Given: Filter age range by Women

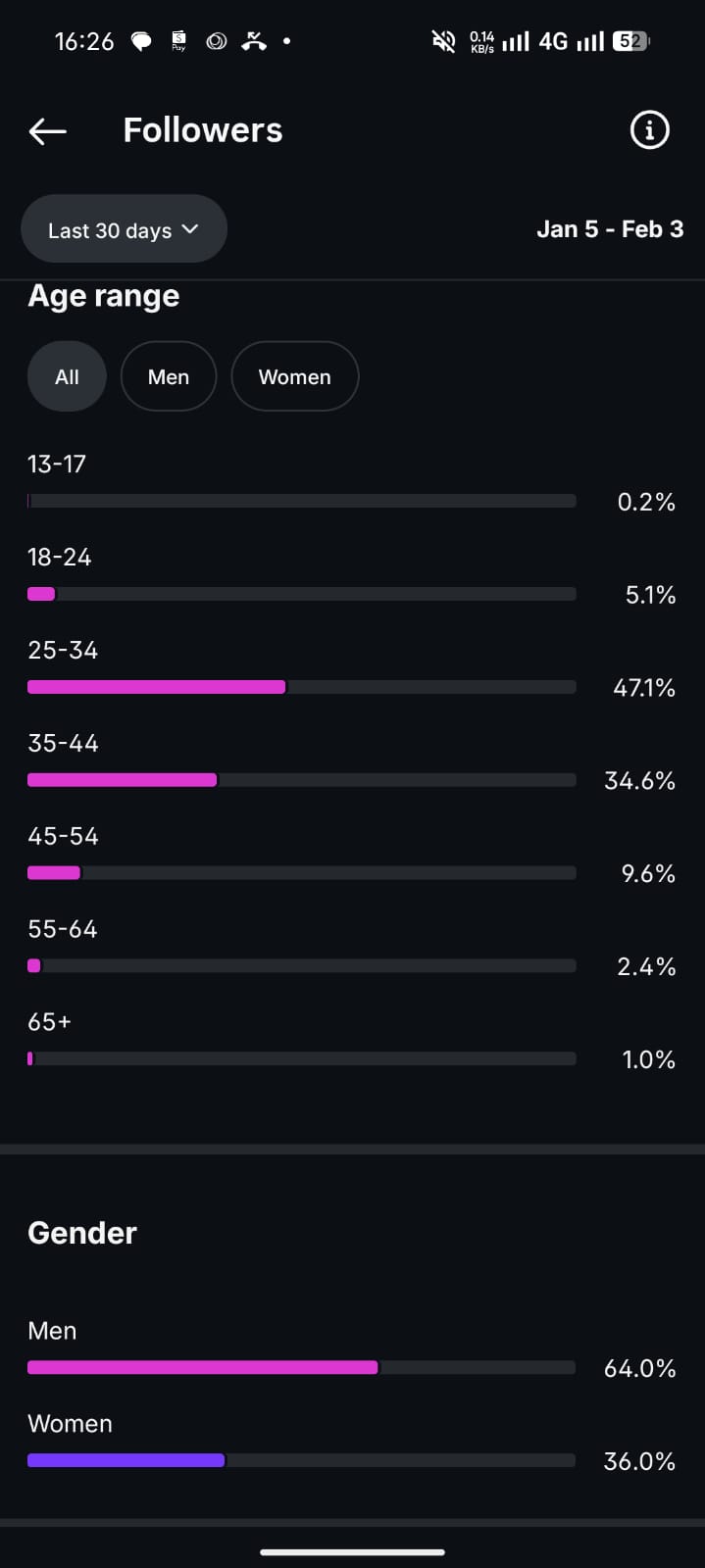Looking at the screenshot, I should coord(294,376).
